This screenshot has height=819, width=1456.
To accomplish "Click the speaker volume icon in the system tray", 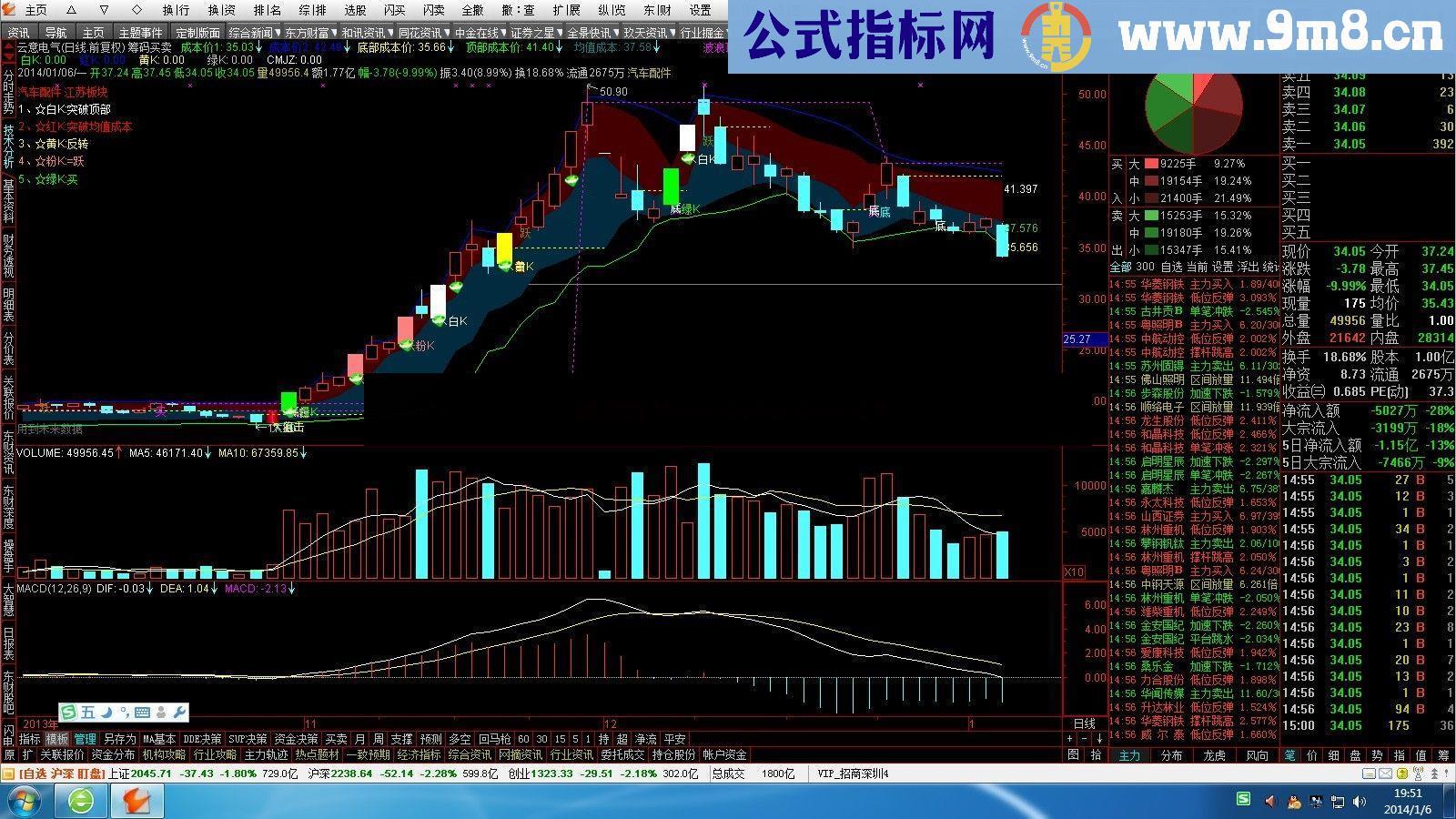I will (x=1359, y=801).
